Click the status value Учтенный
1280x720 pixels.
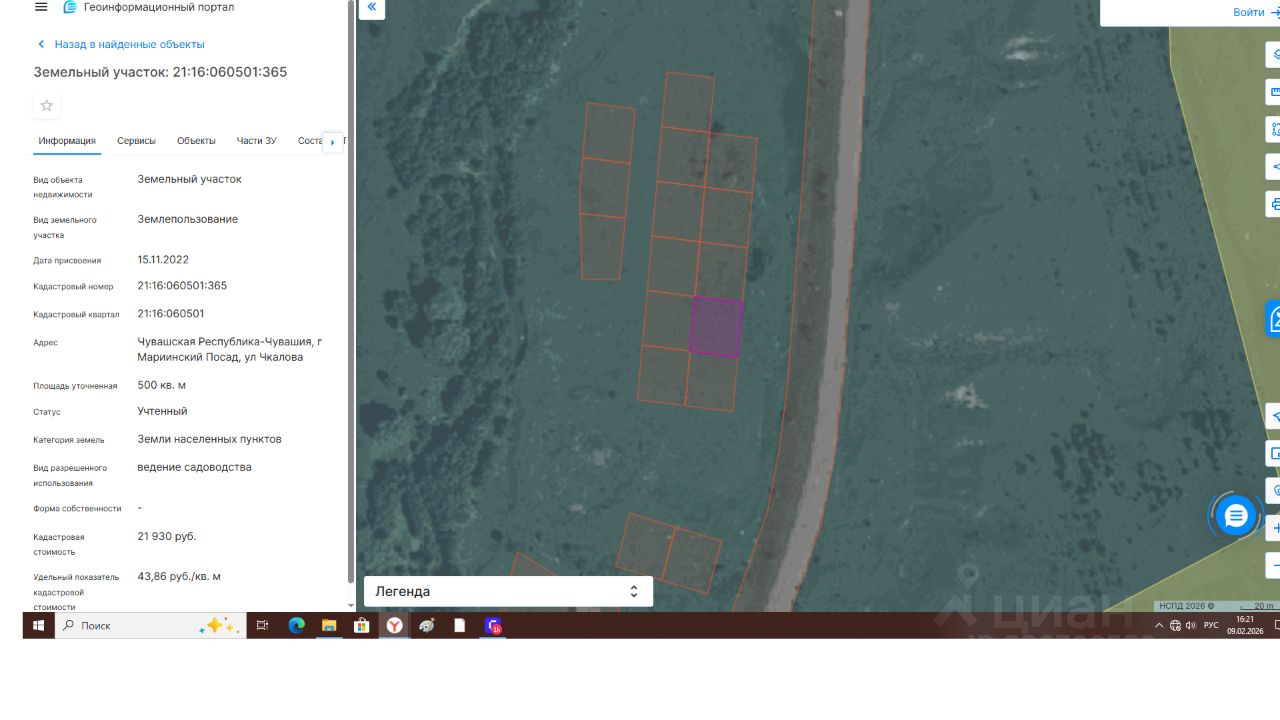point(162,411)
